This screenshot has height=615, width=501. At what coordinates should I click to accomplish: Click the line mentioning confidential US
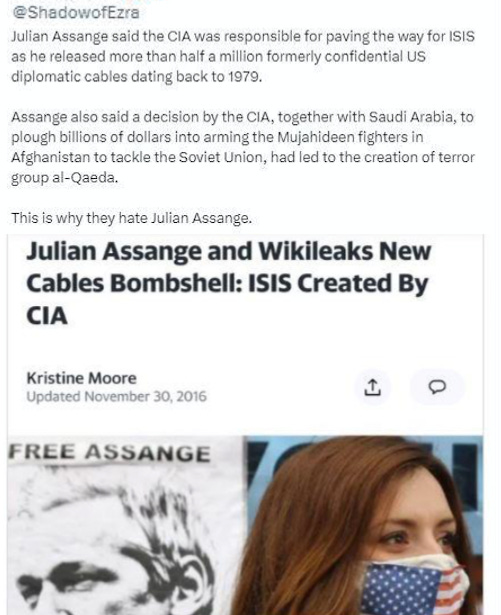[218, 56]
